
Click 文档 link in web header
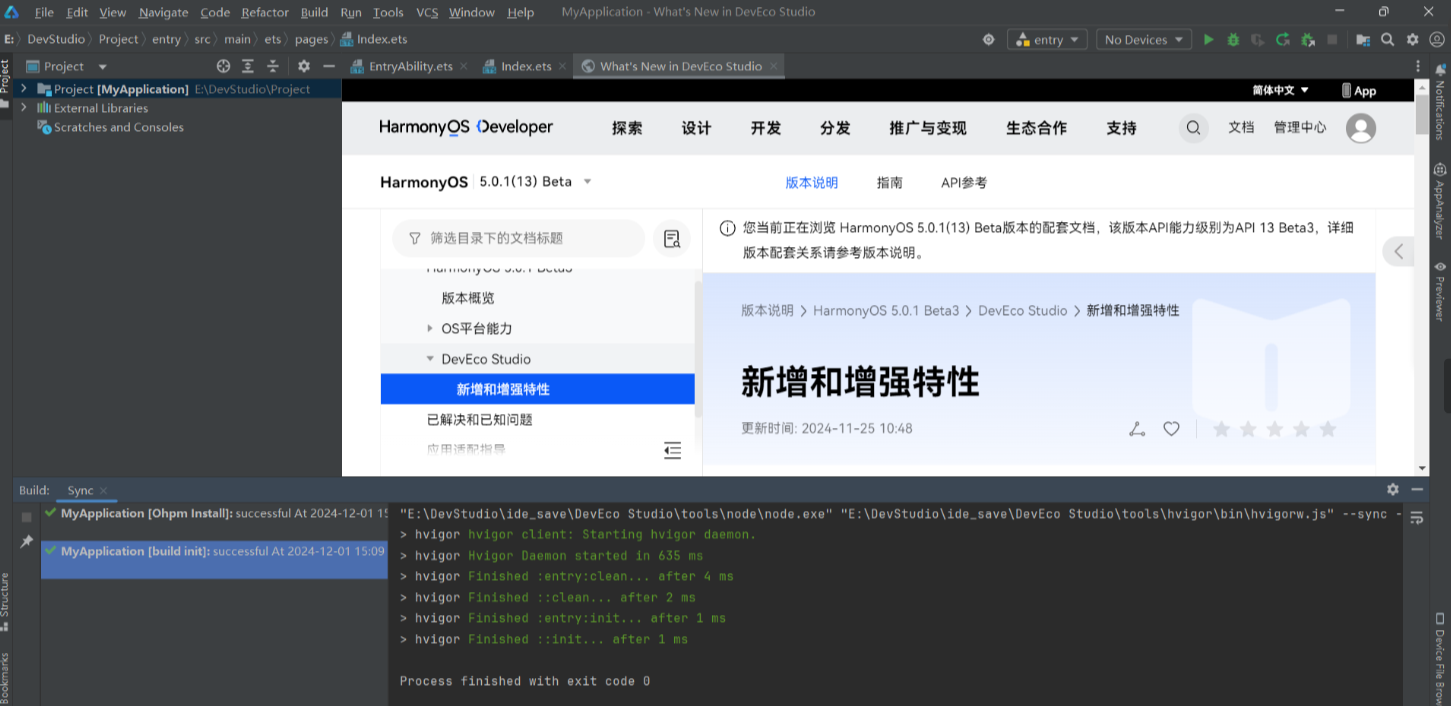tap(1241, 128)
